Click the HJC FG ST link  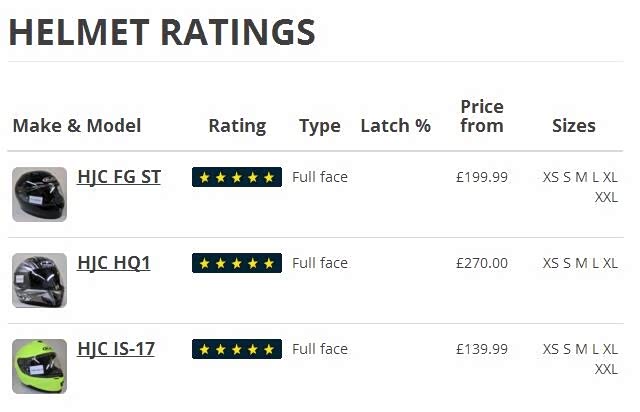pos(119,177)
